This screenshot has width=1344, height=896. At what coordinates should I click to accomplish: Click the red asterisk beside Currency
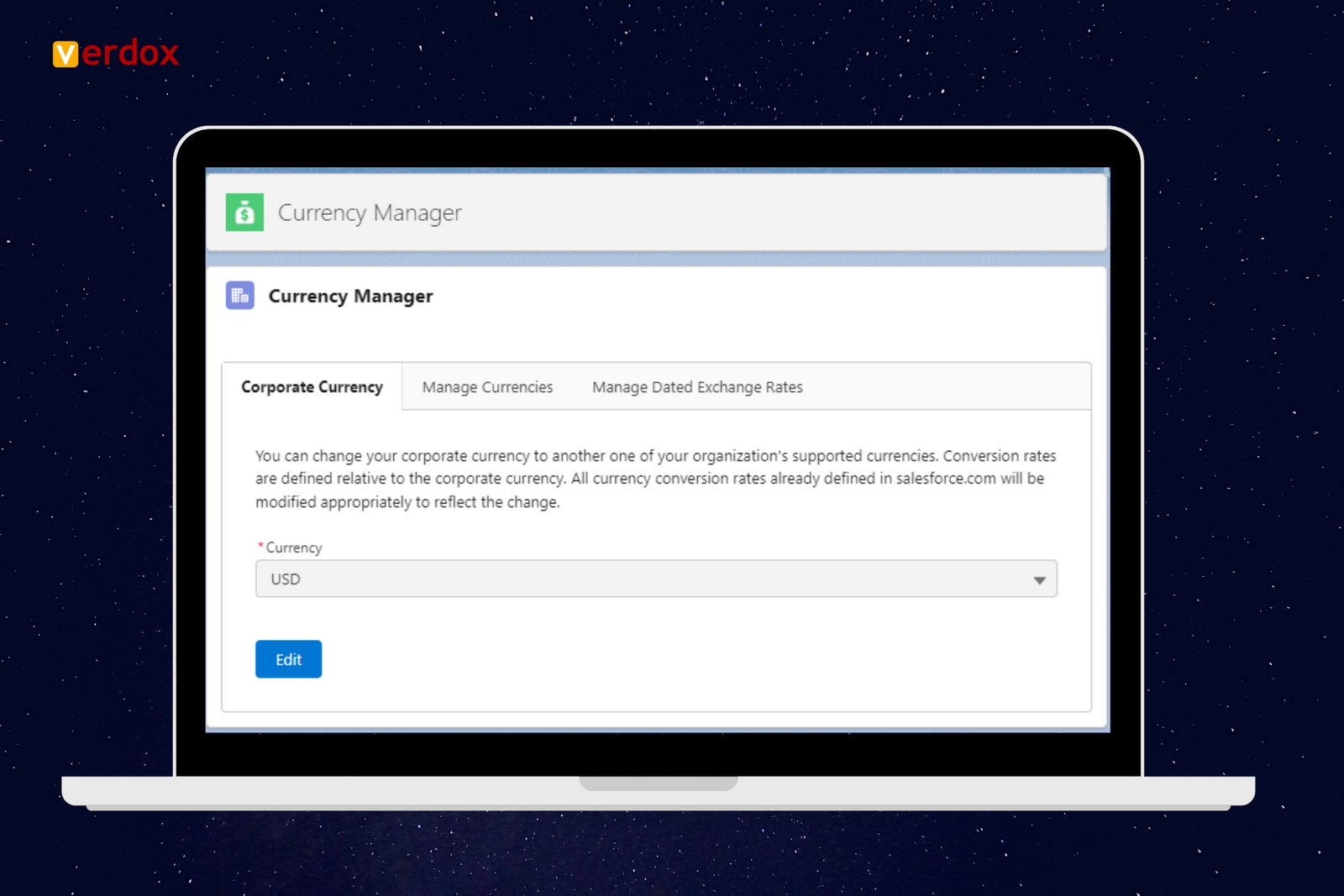point(261,546)
